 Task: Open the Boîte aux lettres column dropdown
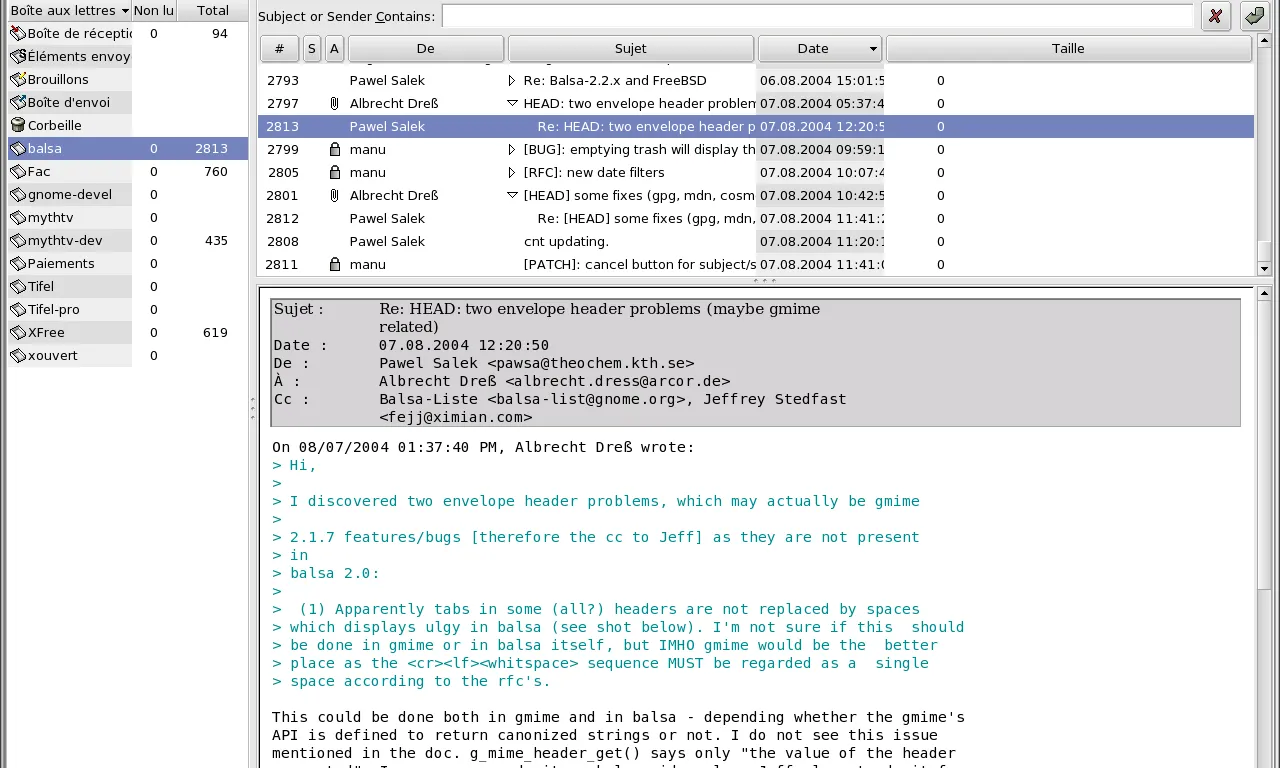125,11
